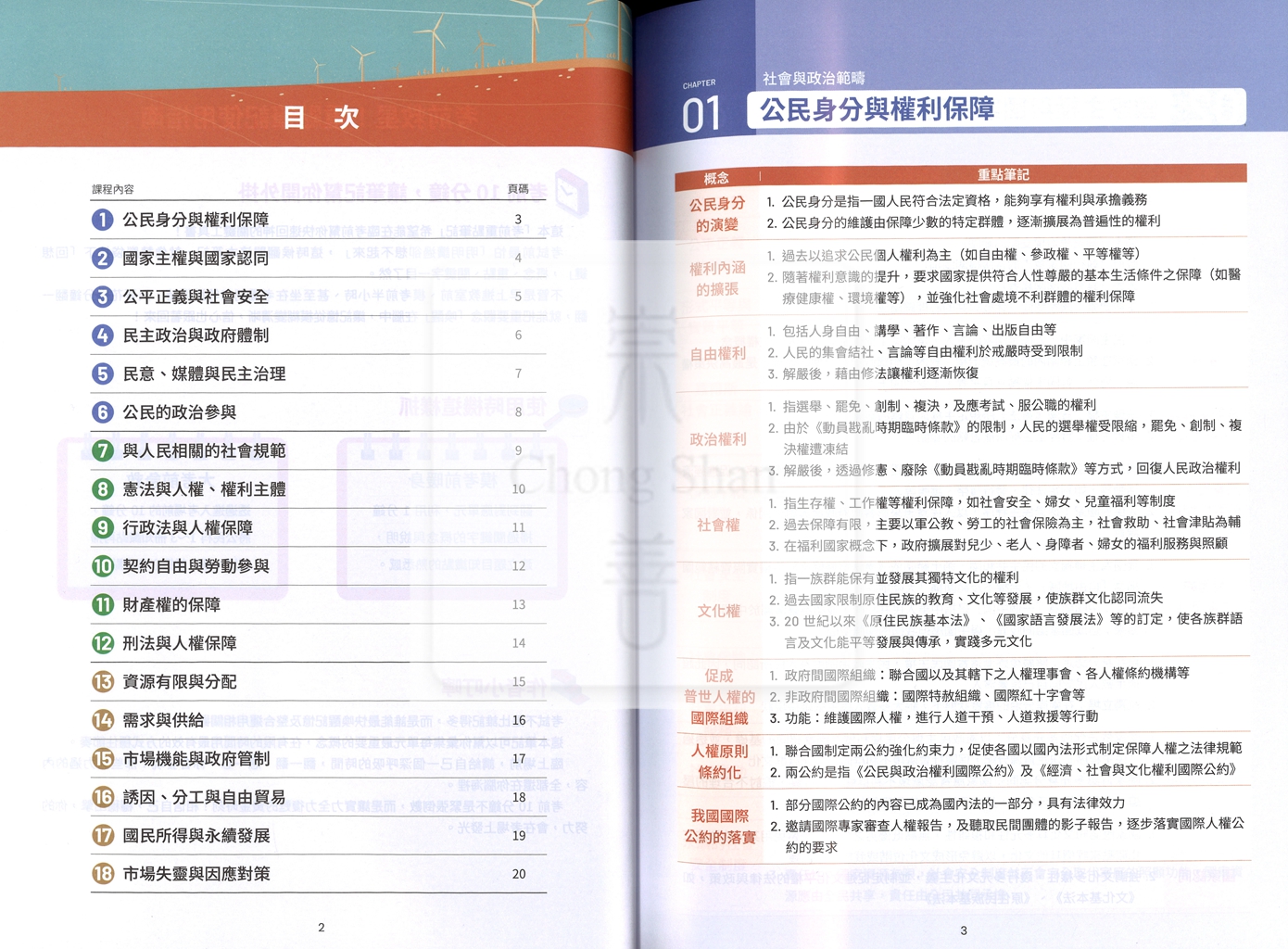Click the brown circle 14 icon
Screen dimensions: 1288x949
103,720
